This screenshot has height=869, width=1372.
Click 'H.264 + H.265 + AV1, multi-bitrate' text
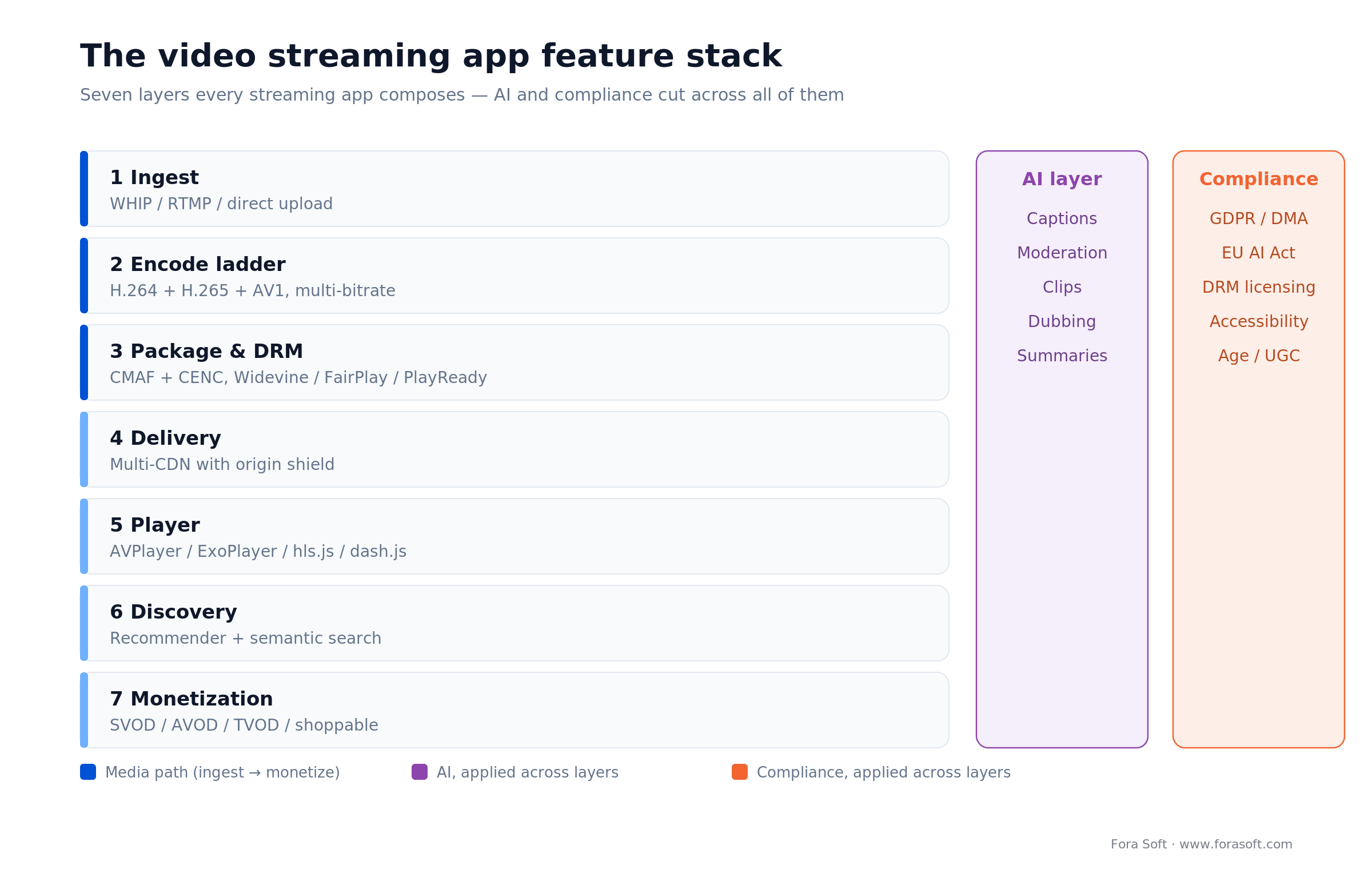point(253,291)
